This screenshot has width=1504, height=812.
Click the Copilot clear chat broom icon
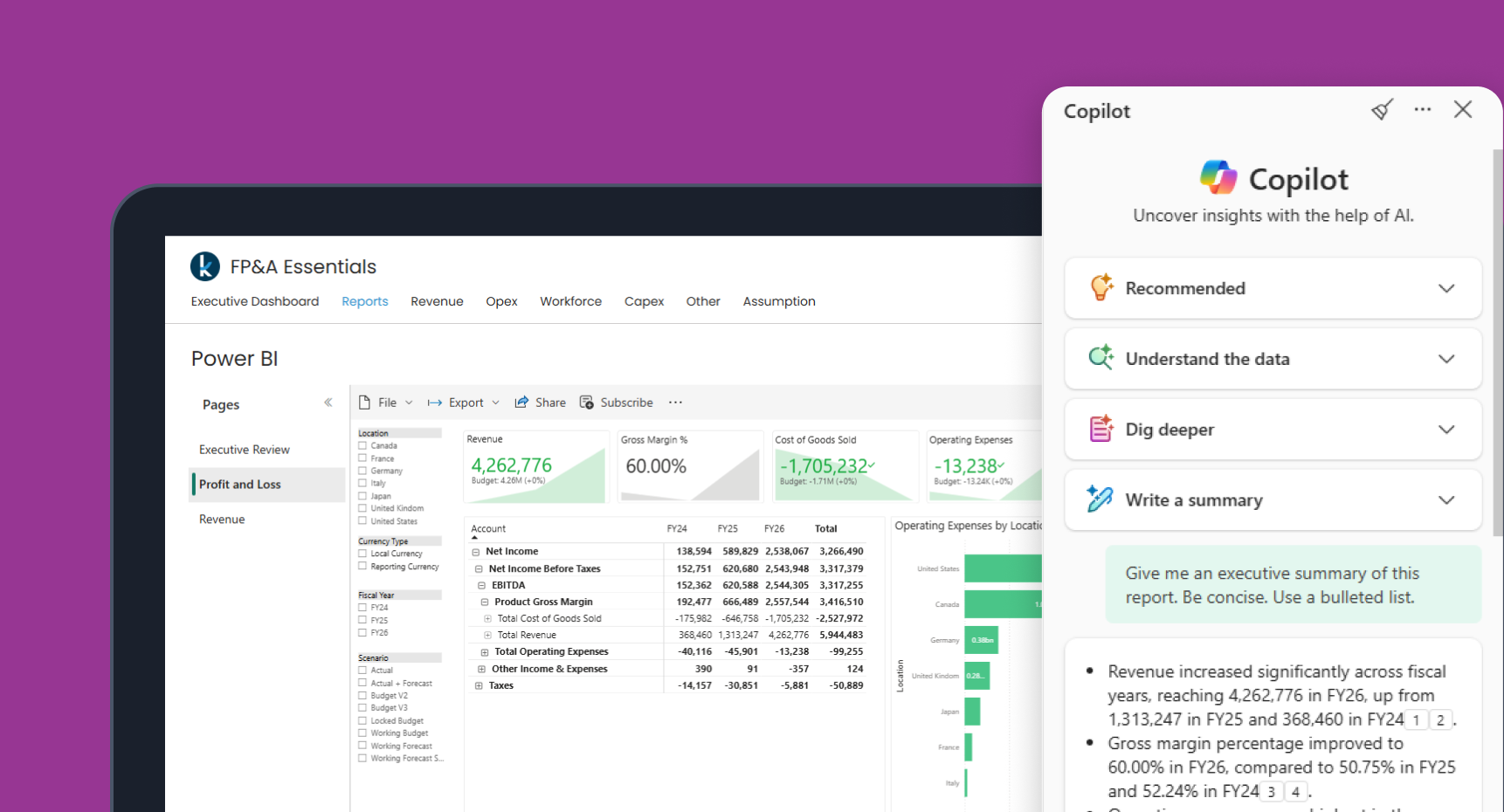(x=1382, y=110)
